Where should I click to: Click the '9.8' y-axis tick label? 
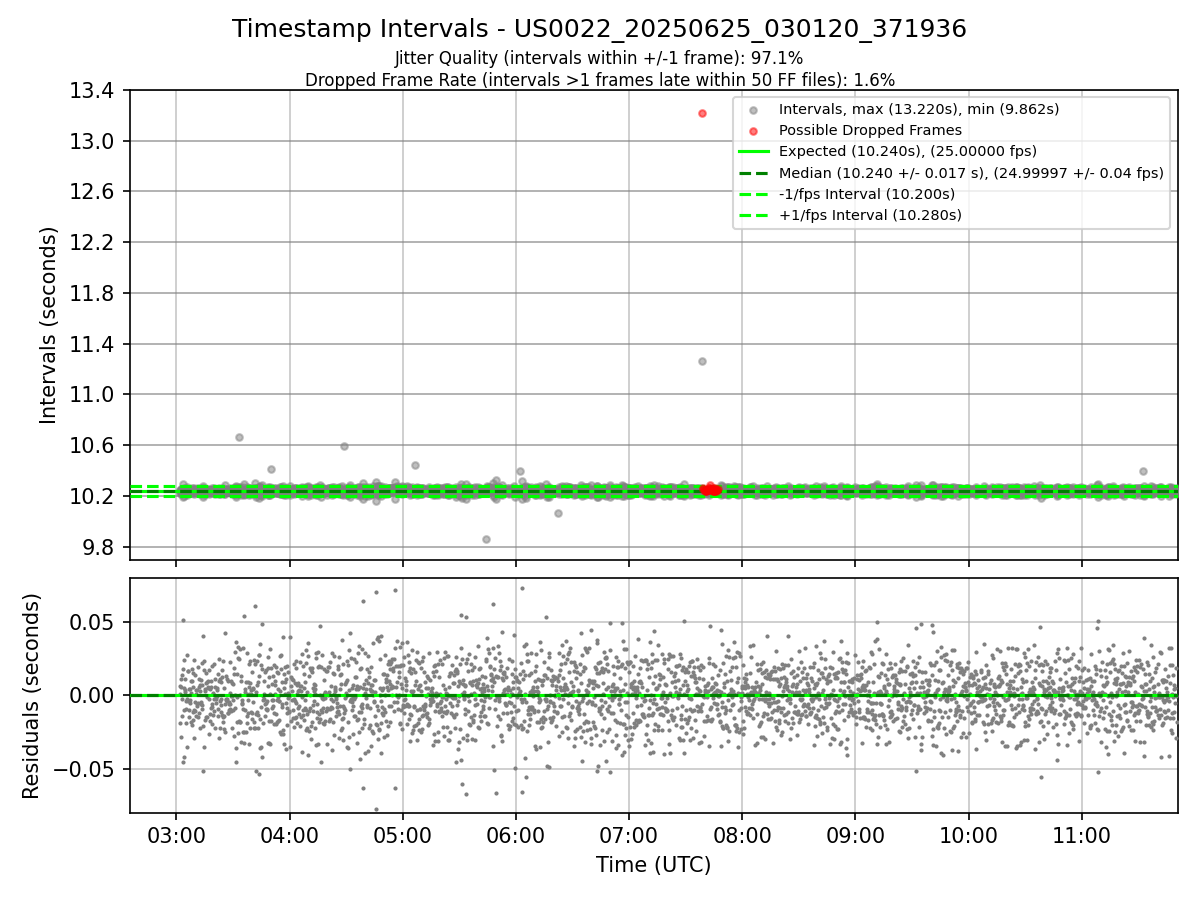tap(101, 547)
